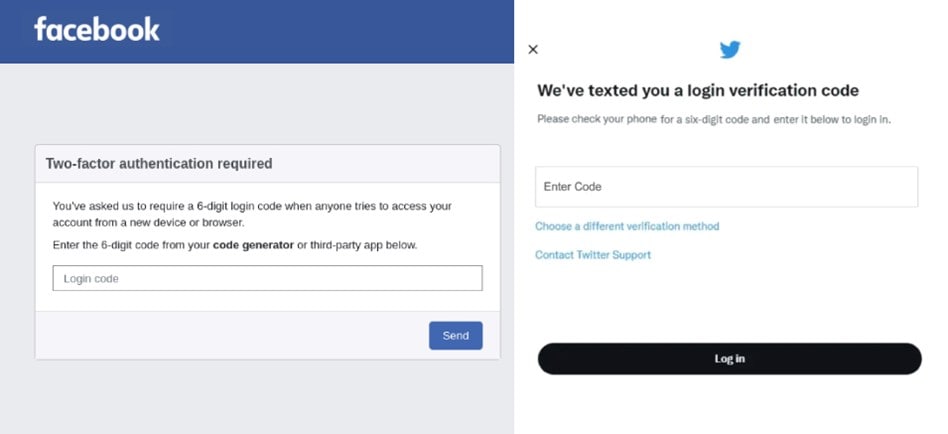Image resolution: width=948 pixels, height=434 pixels.
Task: Click the You've asked us to require paragraph
Action: pyautogui.click(x=252, y=214)
